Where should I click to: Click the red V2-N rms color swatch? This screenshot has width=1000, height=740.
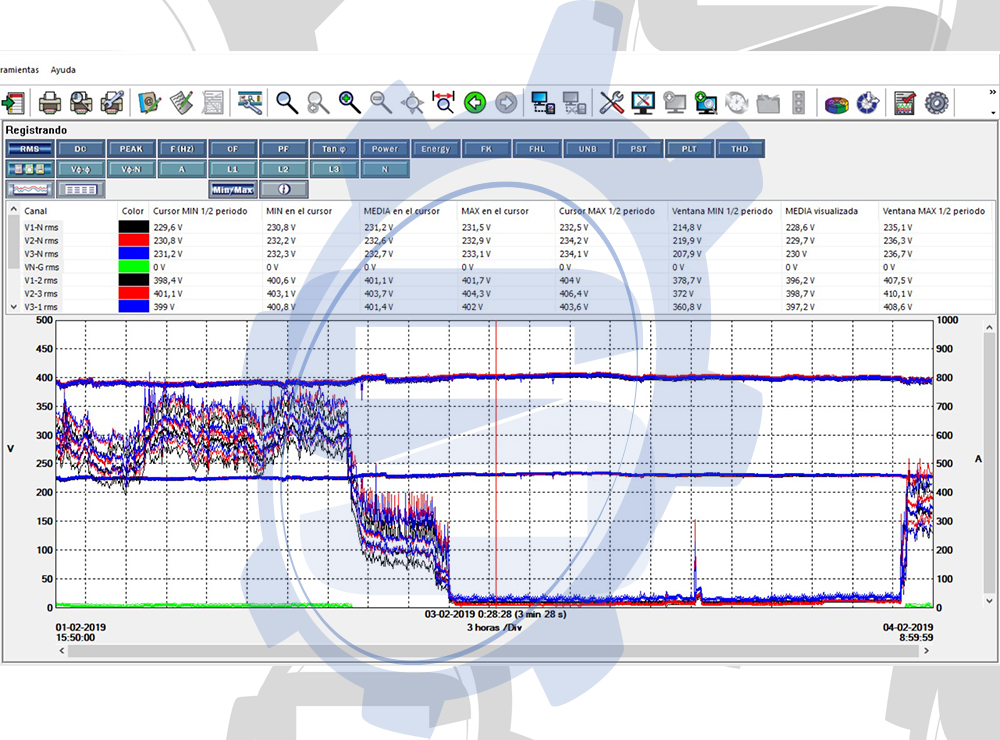(133, 240)
